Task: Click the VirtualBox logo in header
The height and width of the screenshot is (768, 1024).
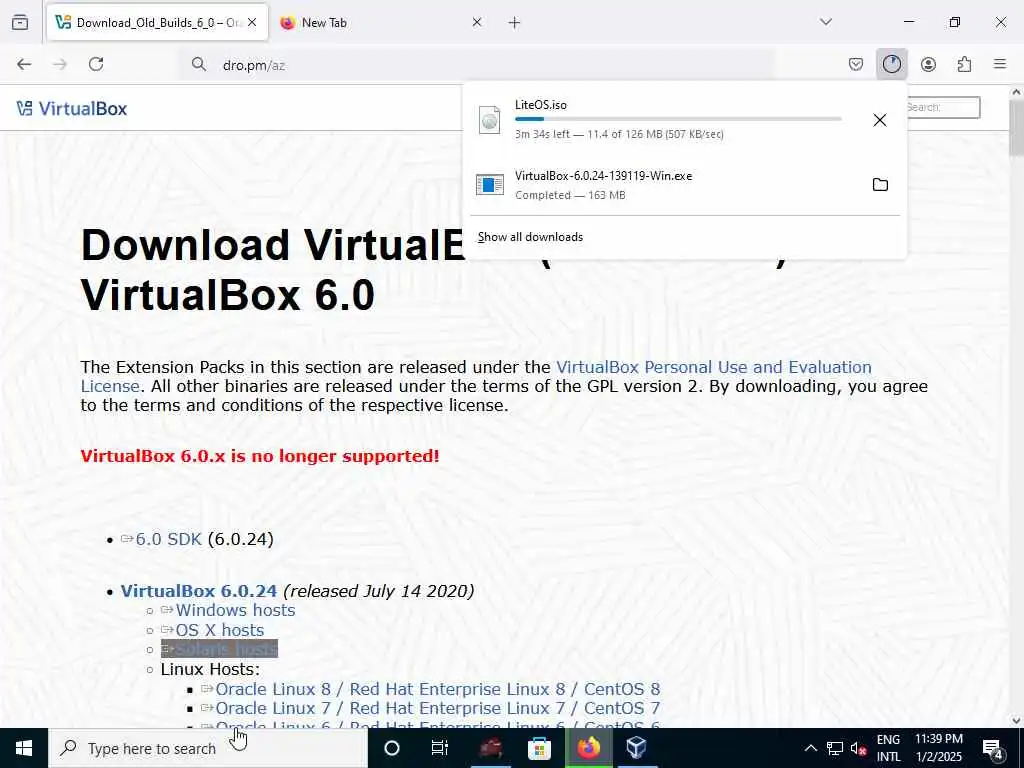Action: coord(72,108)
